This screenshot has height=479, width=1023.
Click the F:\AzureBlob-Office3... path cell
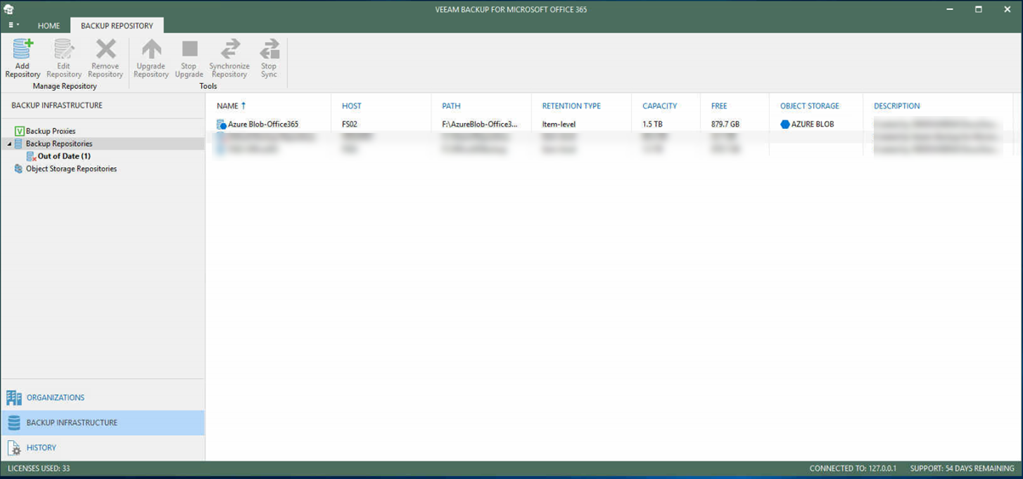click(479, 124)
